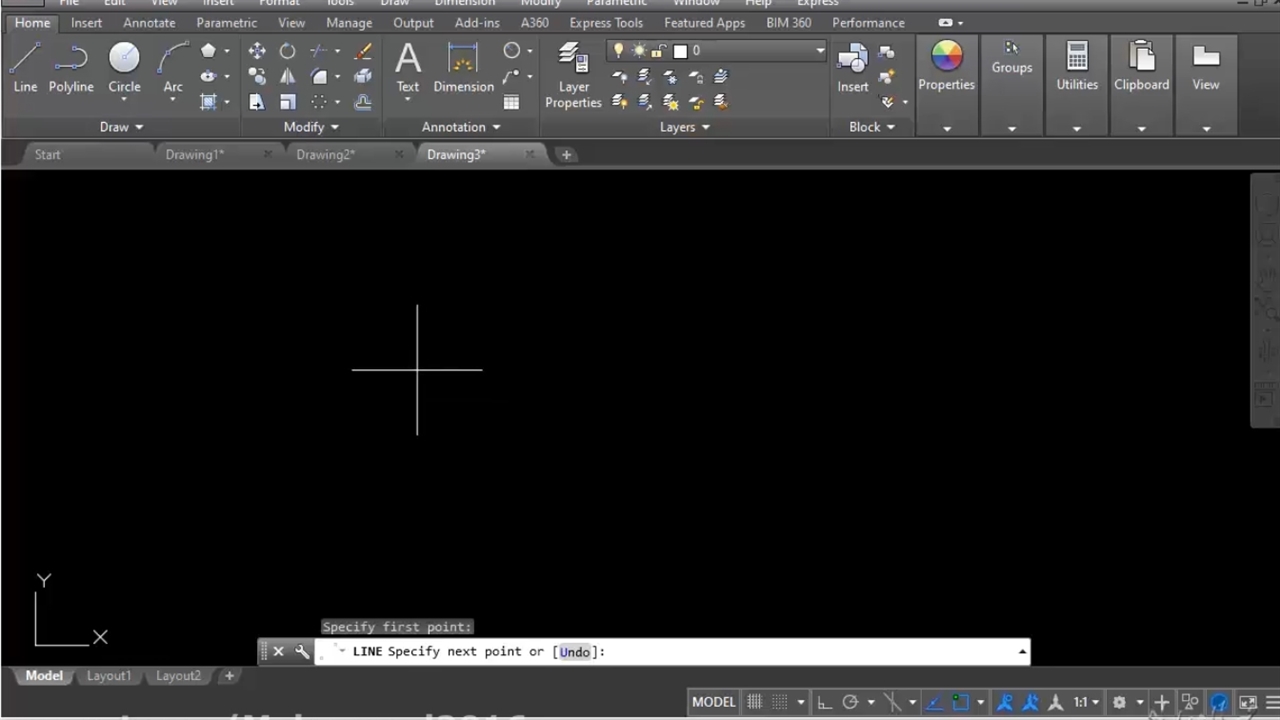Switch to the Drawing2 document tab
Screen dimensions: 1280x720
pyautogui.click(x=325, y=155)
